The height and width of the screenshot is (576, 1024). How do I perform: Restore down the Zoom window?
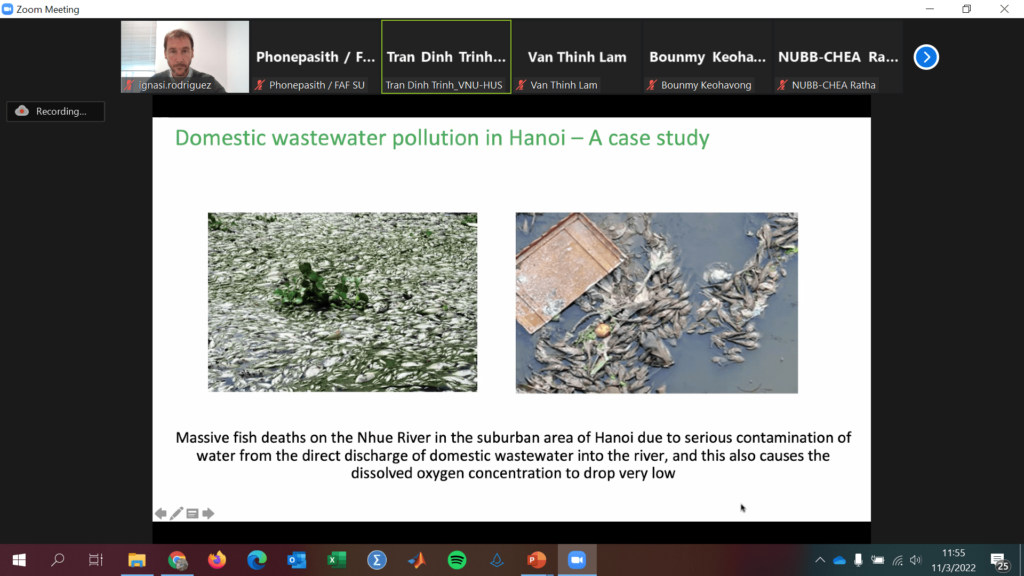967,9
